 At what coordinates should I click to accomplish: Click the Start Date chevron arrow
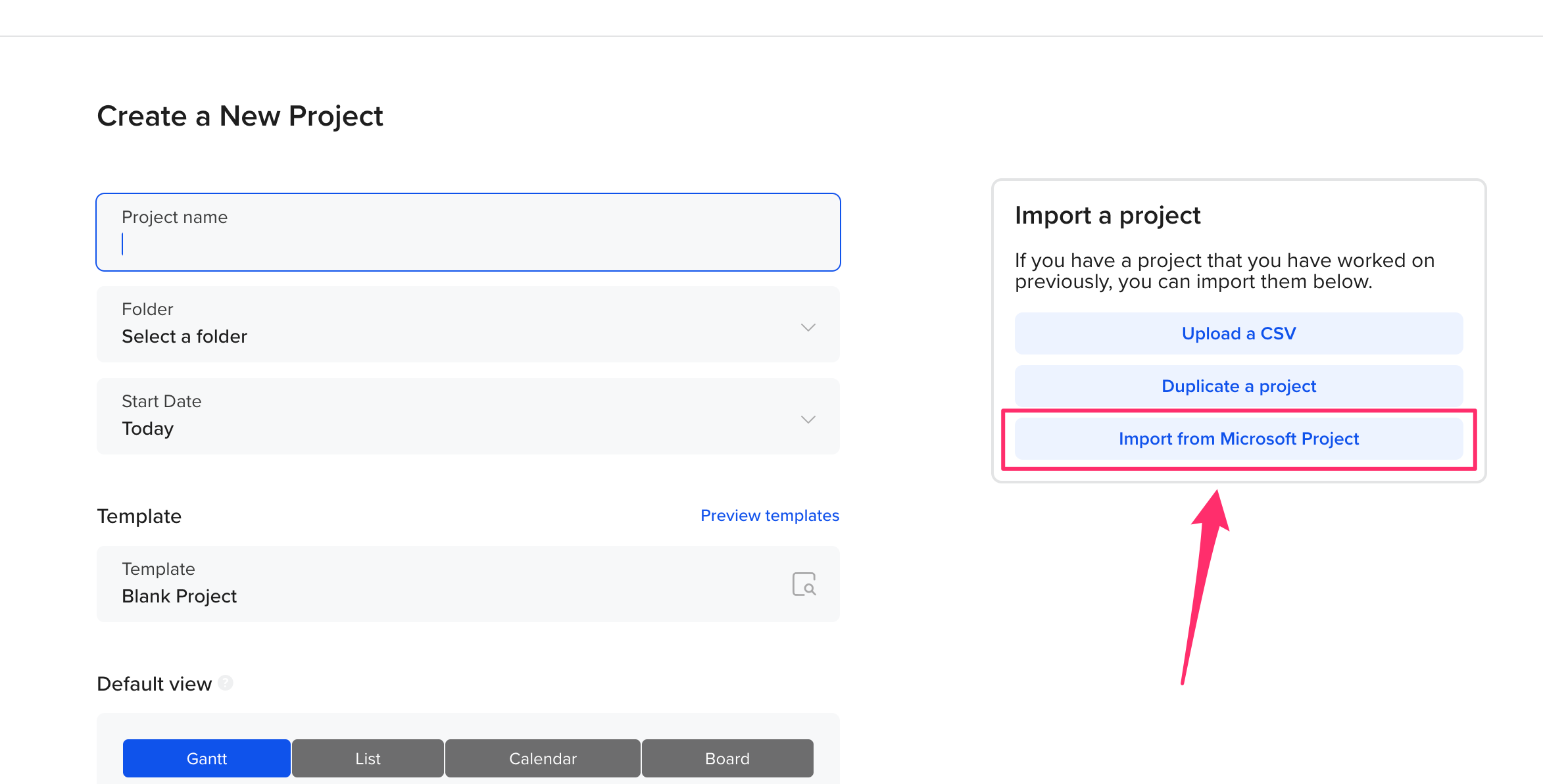point(808,419)
